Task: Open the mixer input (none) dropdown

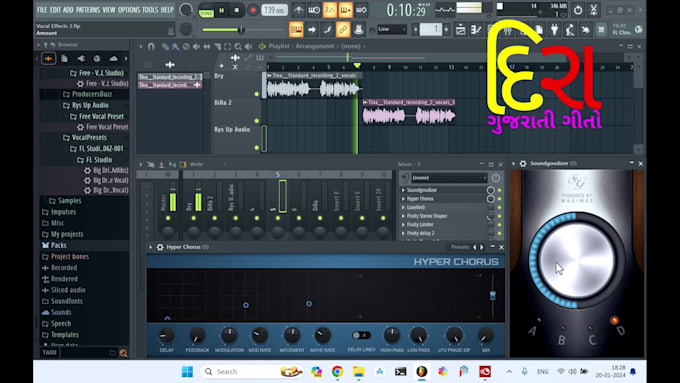Action: 449,178
